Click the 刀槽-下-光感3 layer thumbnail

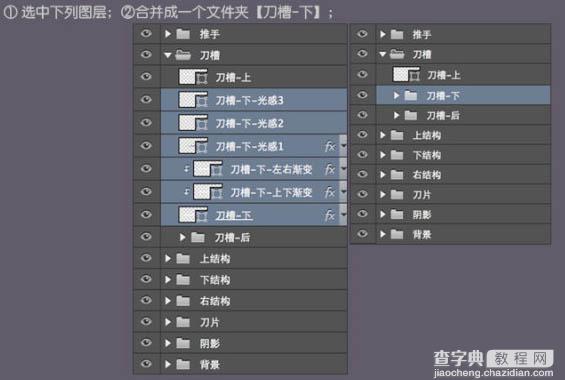[x=187, y=99]
